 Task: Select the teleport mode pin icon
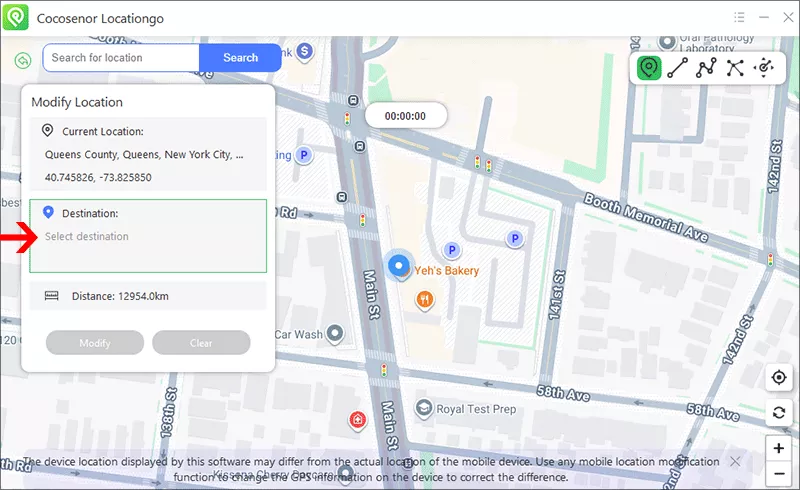[648, 68]
